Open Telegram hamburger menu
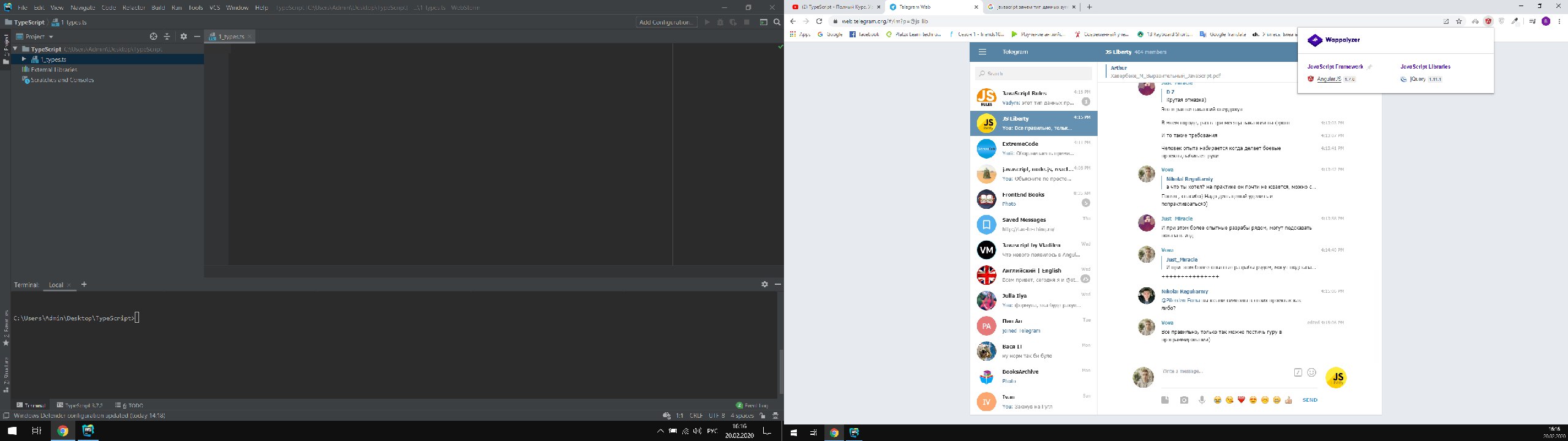1568x441 pixels. 982,52
